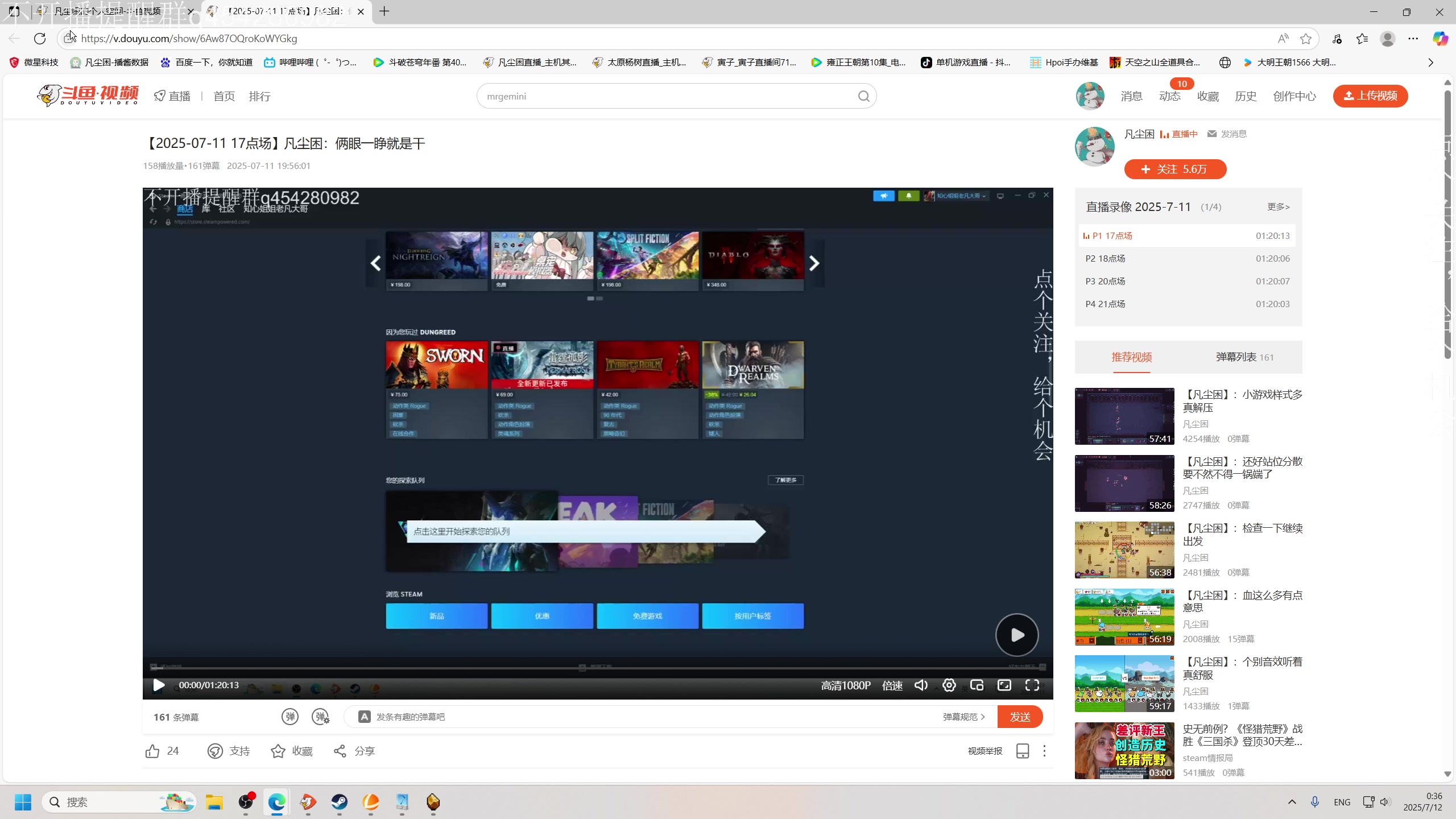Send danmaku with the 发送 button
The width and height of the screenshot is (1456, 819).
tap(1020, 717)
